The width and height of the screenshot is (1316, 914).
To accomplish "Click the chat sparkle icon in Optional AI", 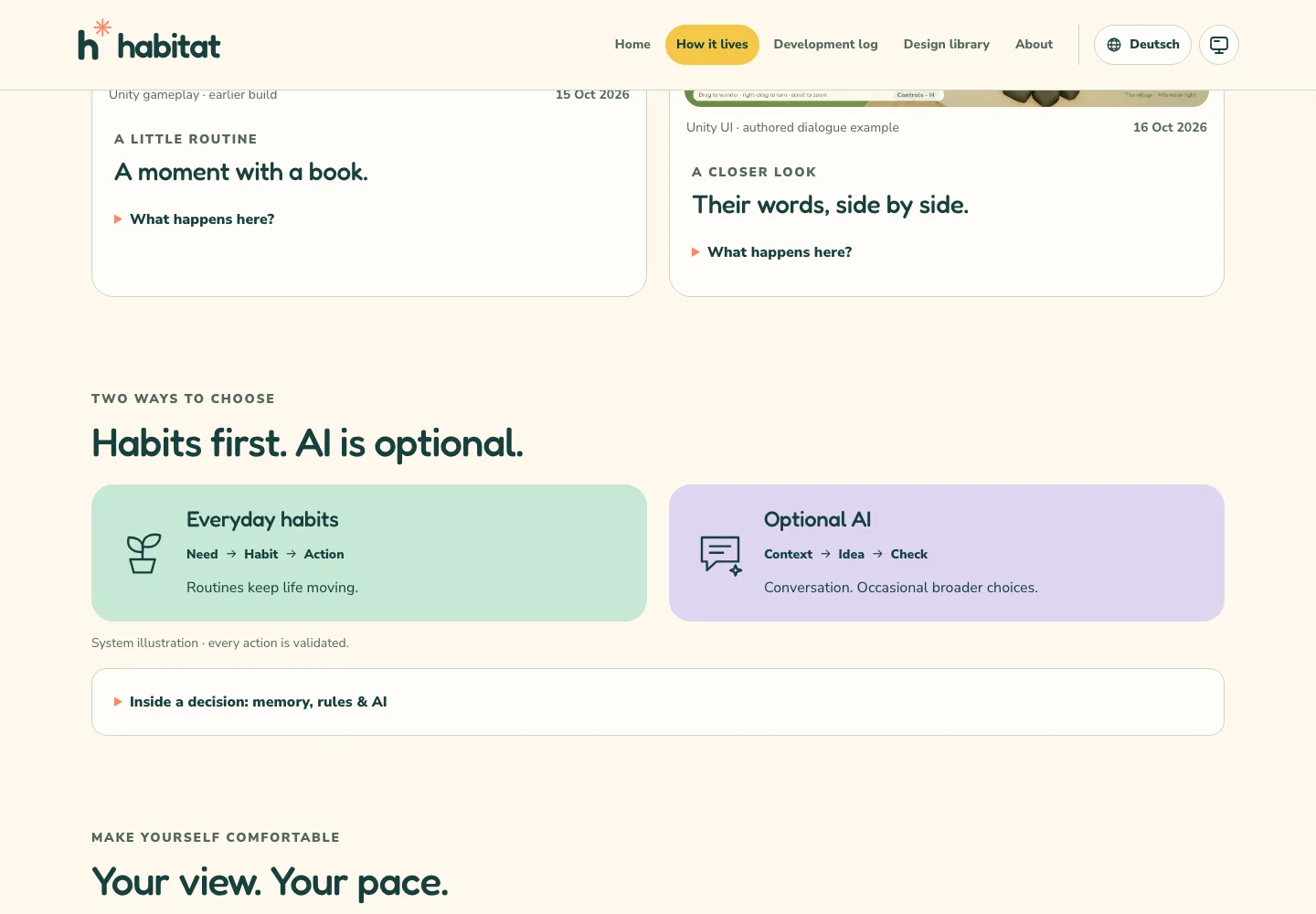I will pyautogui.click(x=721, y=555).
